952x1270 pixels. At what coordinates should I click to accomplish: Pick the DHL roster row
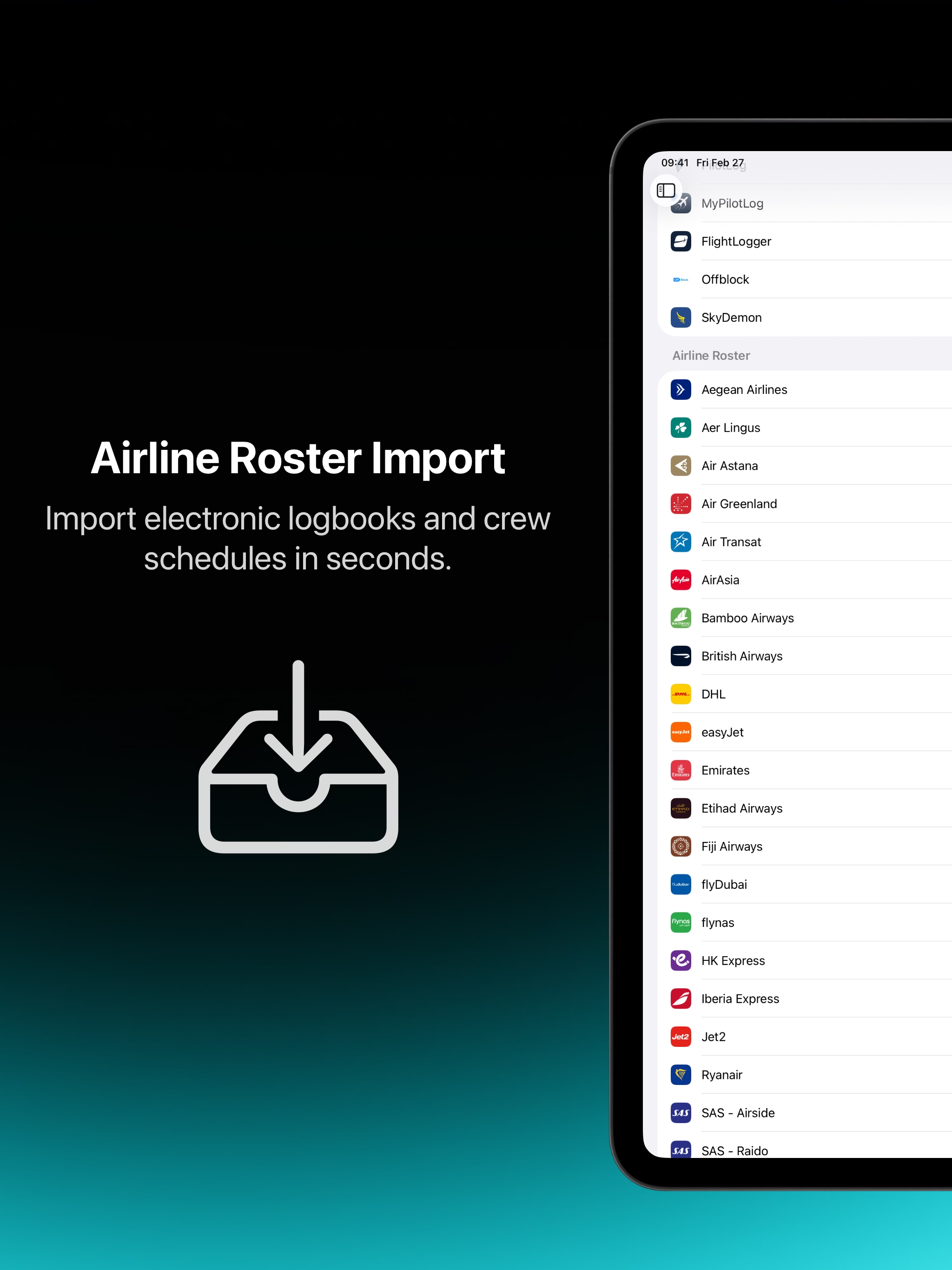(805, 694)
